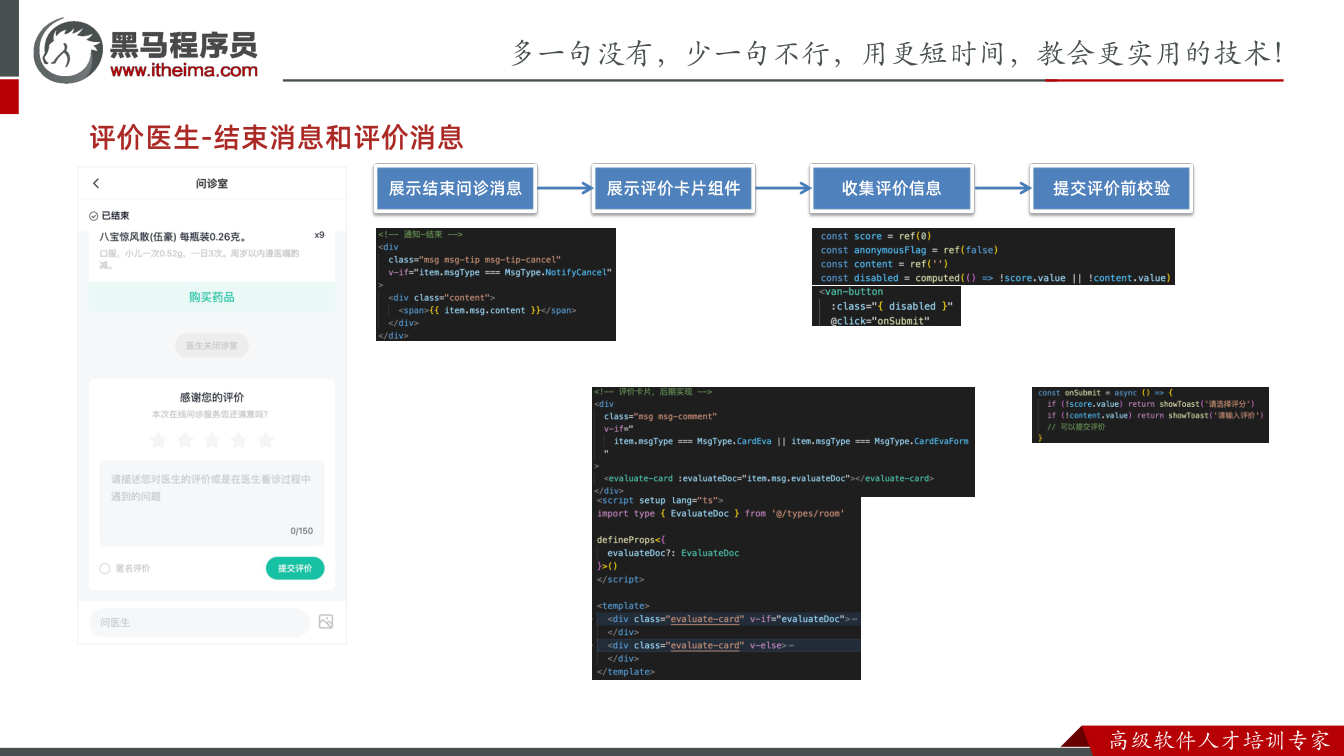This screenshot has width=1344, height=756.
Task: Submit with the 提交评价 button
Action: (295, 568)
